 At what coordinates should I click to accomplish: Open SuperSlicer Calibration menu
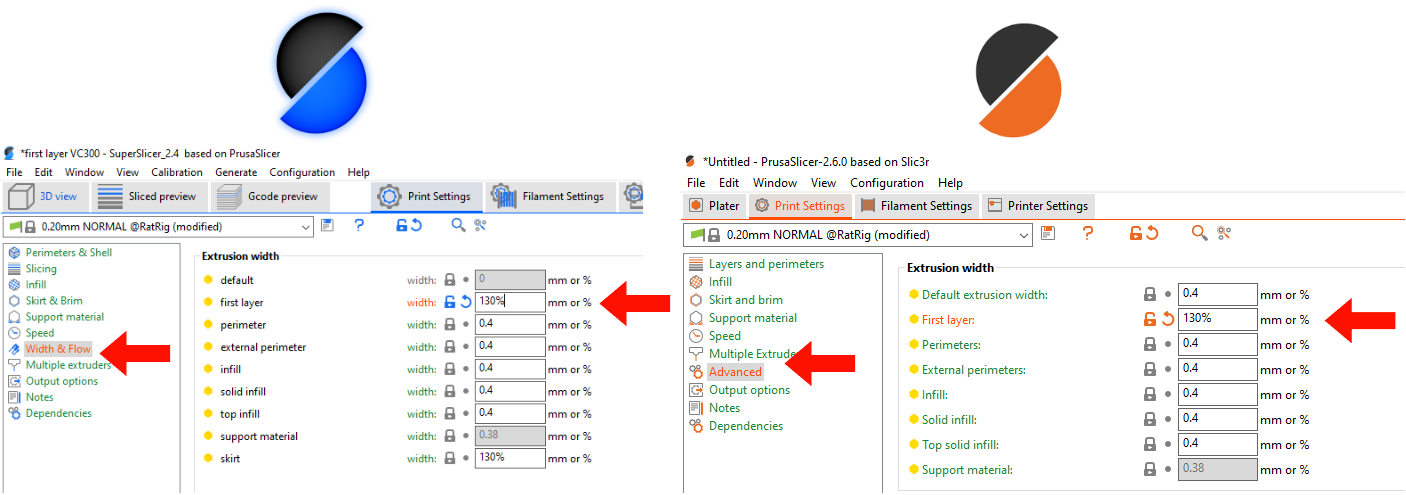click(x=177, y=172)
